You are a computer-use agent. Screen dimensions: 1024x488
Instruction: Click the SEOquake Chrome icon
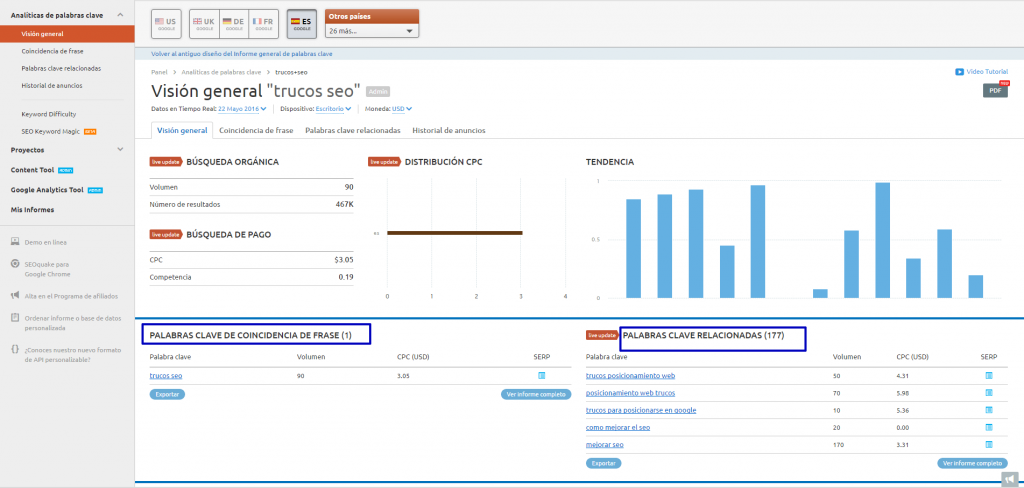[x=14, y=265]
